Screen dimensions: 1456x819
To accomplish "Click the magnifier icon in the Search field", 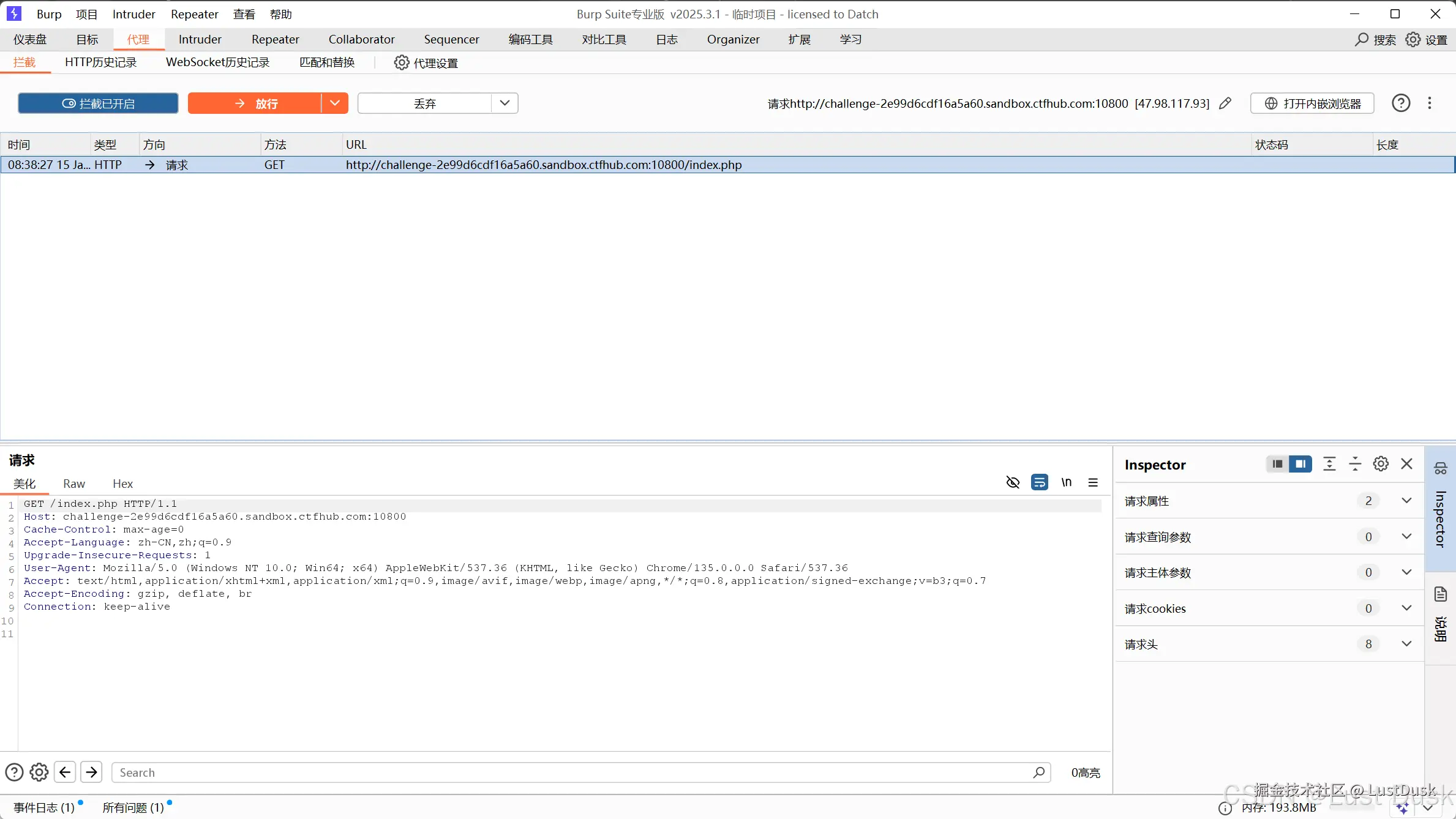I will point(1038,772).
